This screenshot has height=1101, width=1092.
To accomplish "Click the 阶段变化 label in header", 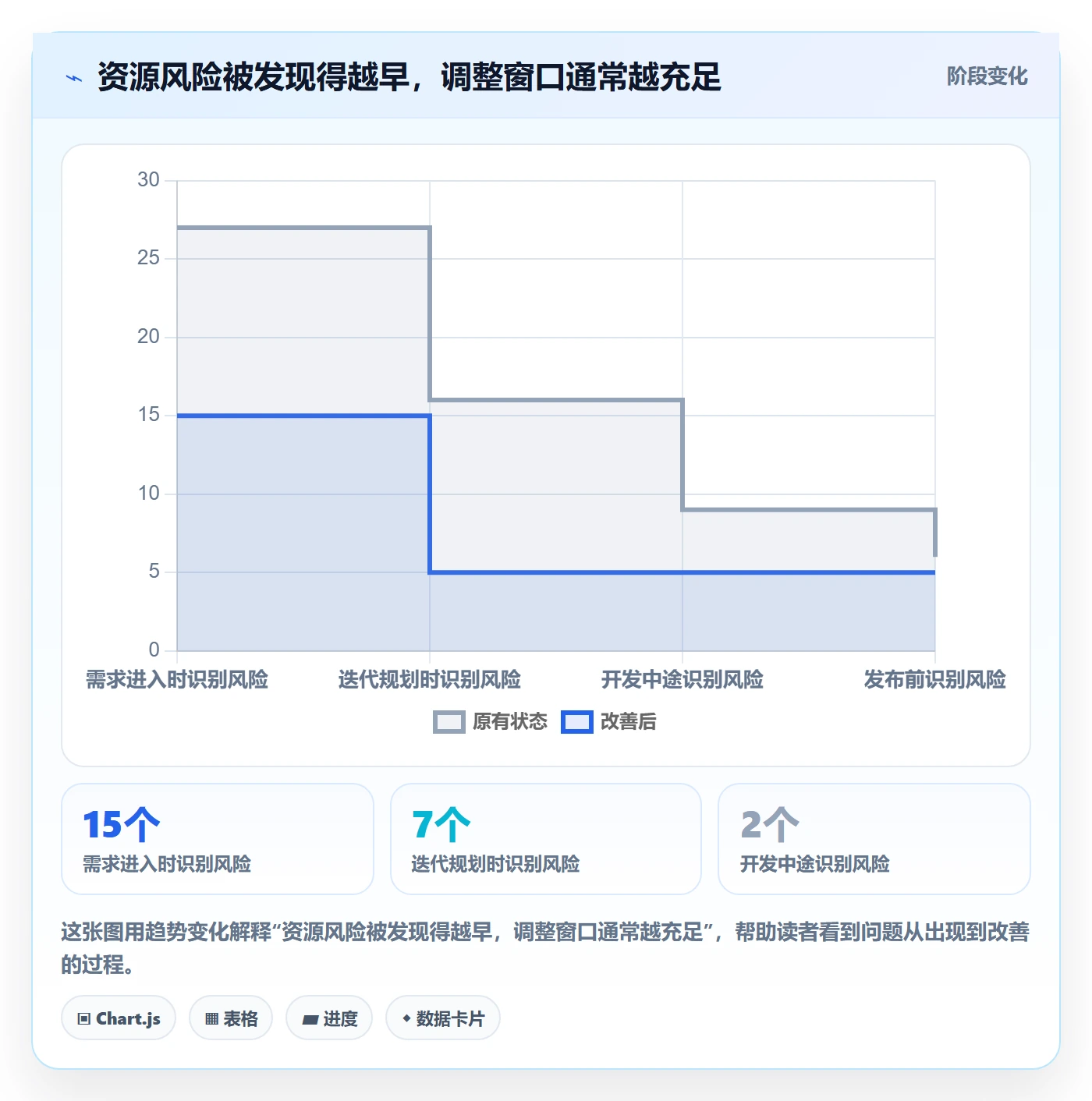I will [987, 76].
